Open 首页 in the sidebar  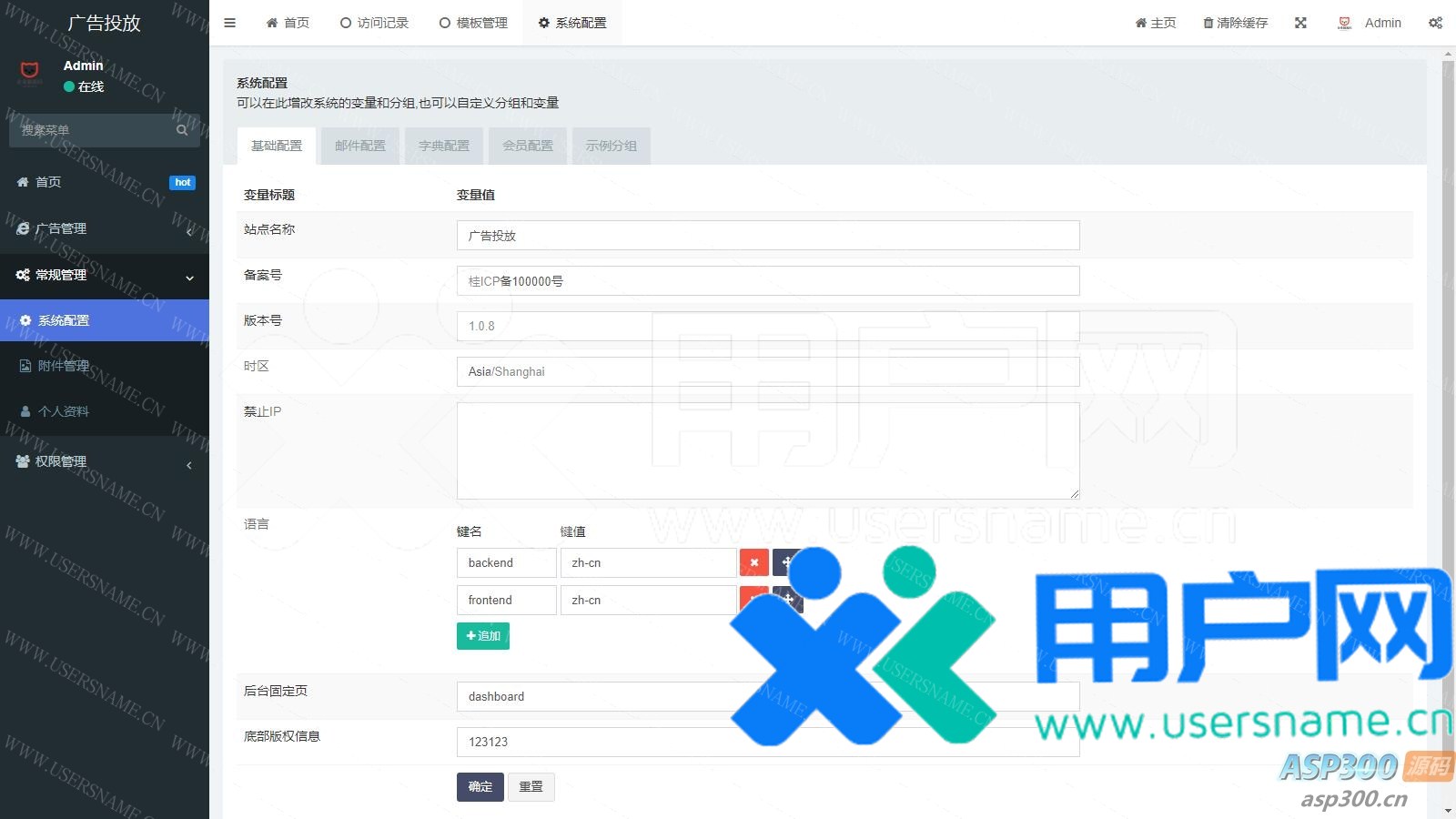[x=105, y=182]
